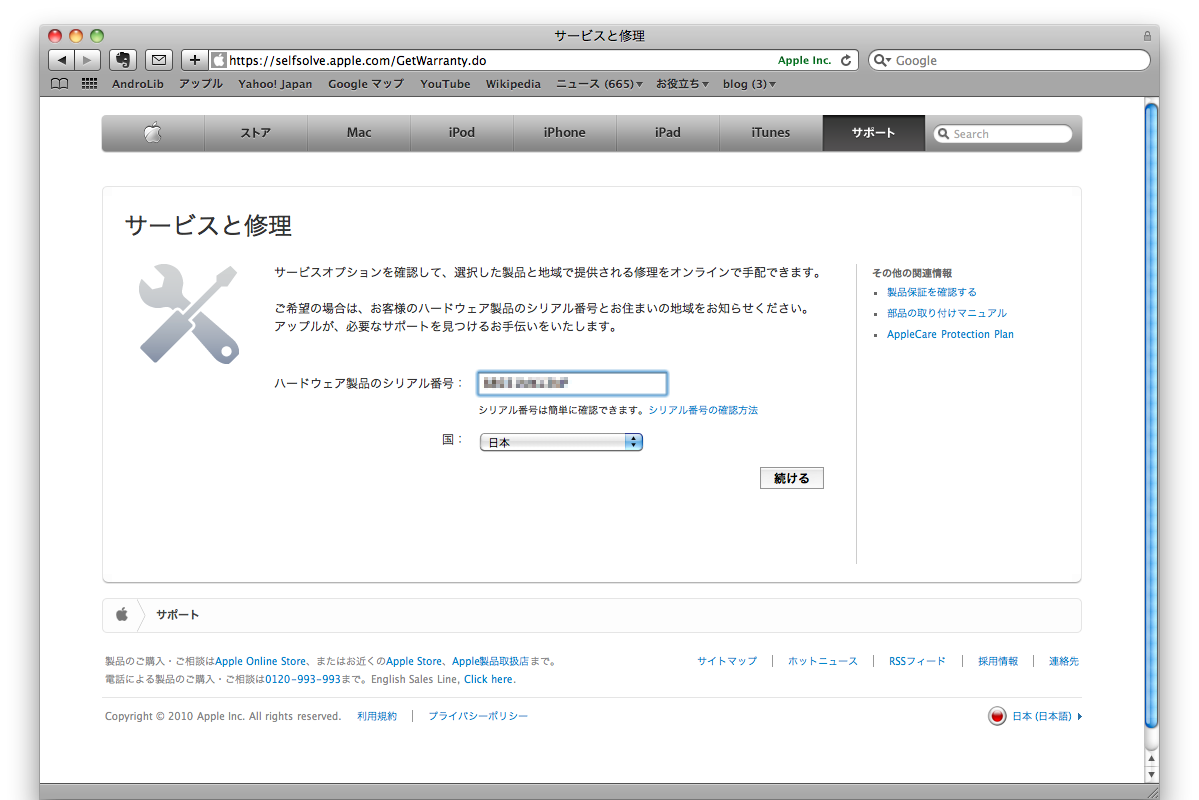1199x800 pixels.
Task: Open the ホットニュース footer link
Action: click(x=823, y=661)
